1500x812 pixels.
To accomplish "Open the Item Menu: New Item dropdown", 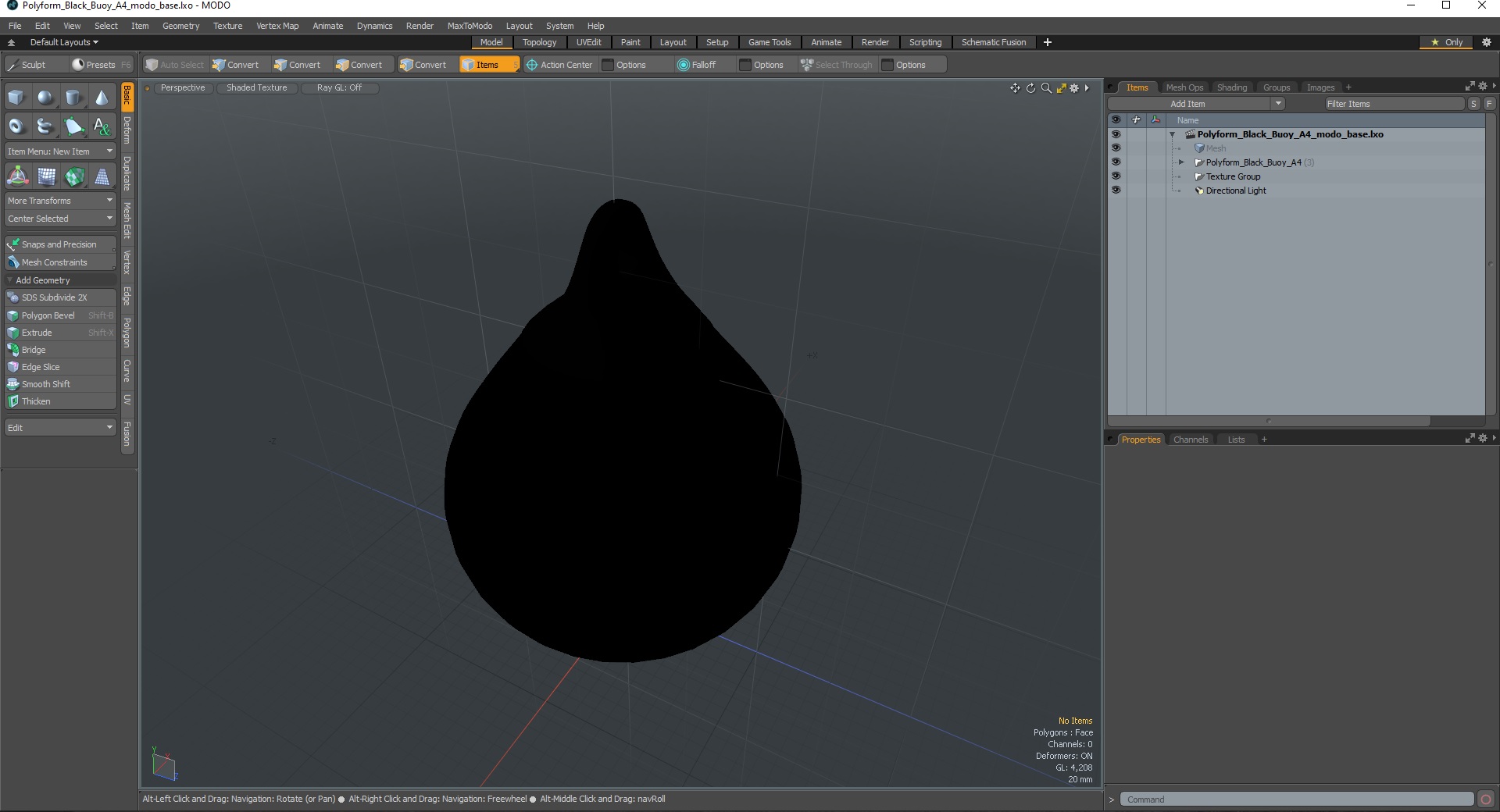I will 60,151.
